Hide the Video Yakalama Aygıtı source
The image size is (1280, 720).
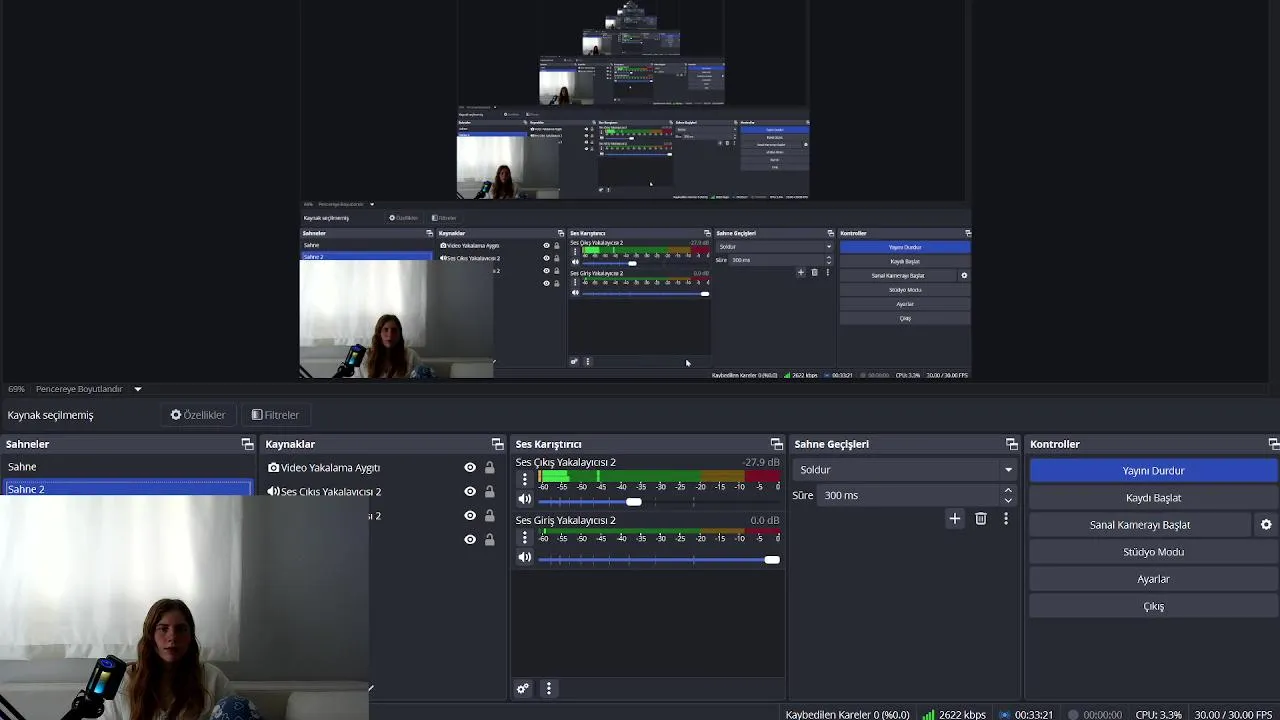(470, 467)
